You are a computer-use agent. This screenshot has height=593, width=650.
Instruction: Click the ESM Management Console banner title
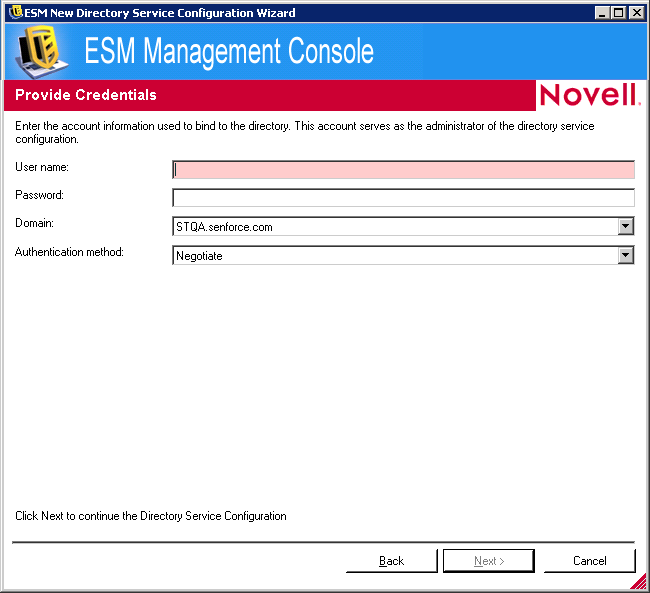[229, 51]
